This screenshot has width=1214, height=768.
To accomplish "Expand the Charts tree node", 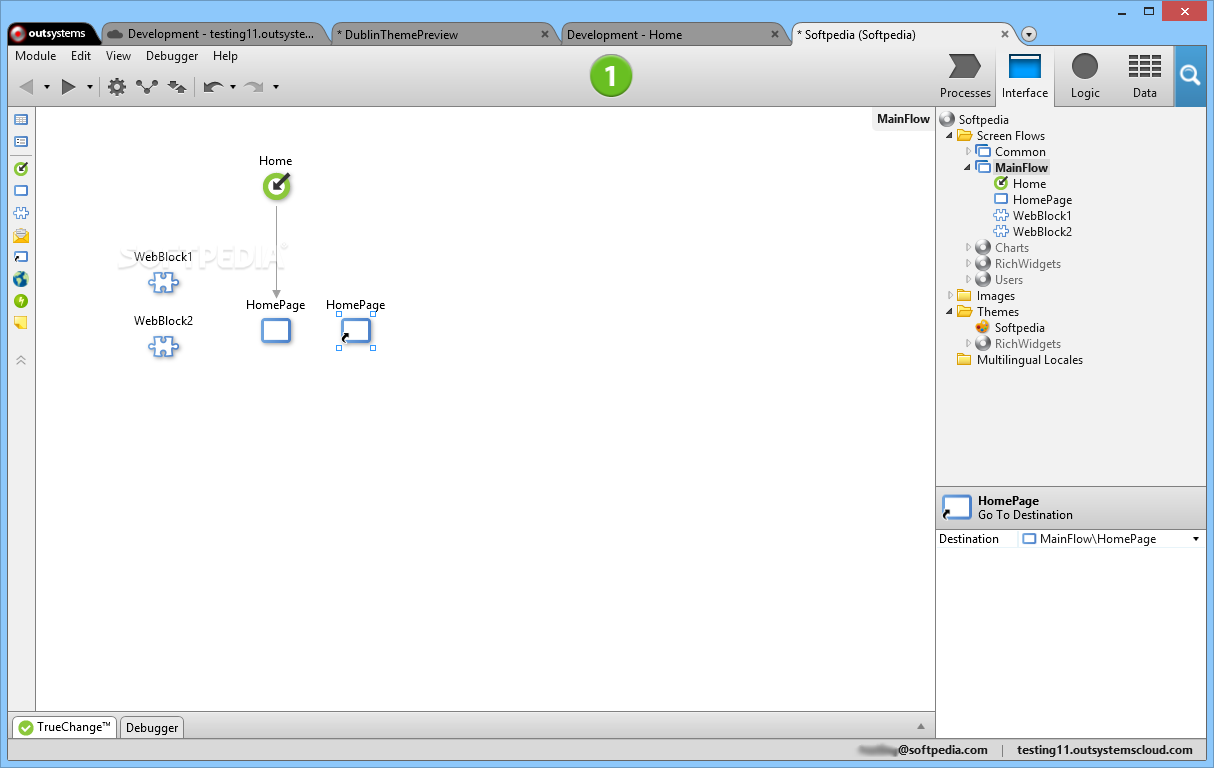I will click(968, 248).
